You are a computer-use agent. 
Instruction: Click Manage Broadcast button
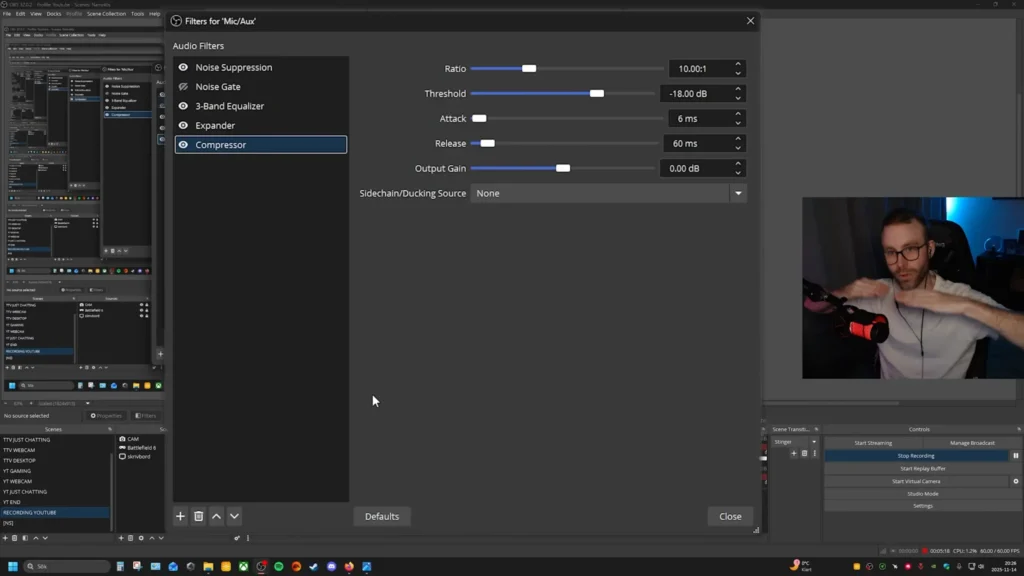coord(972,443)
